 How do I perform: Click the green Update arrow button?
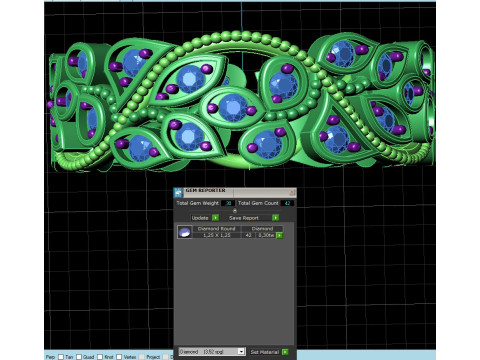[215, 218]
